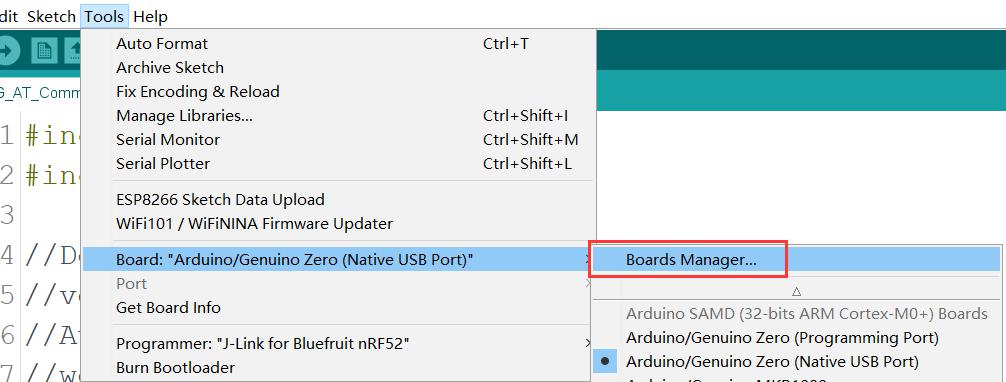Image resolution: width=1006 pixels, height=382 pixels.
Task: Open the Sketch menu
Action: point(51,16)
